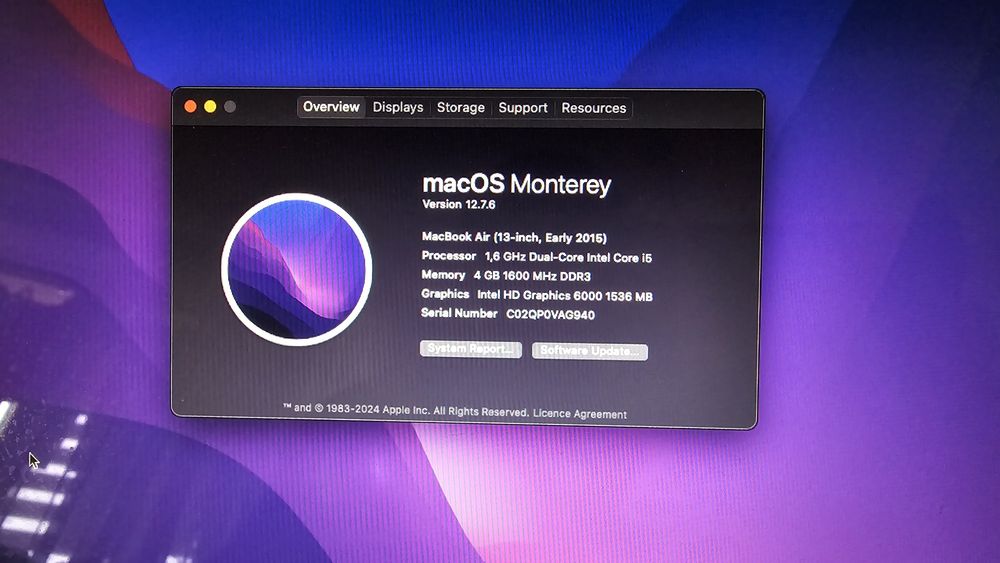Open the Resources tab
The height and width of the screenshot is (563, 1000).
tap(594, 108)
